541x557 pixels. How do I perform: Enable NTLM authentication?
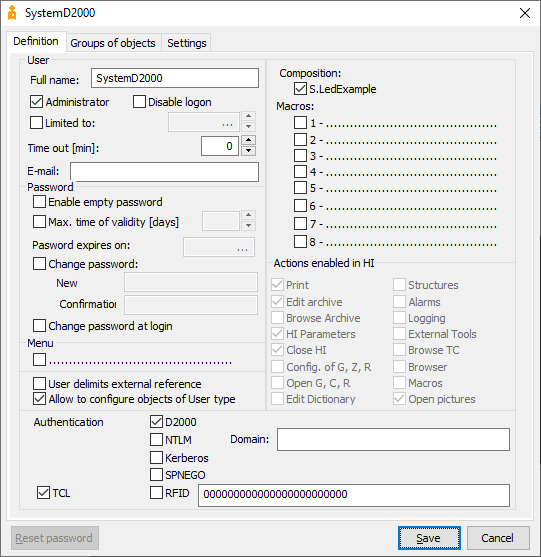click(x=156, y=439)
